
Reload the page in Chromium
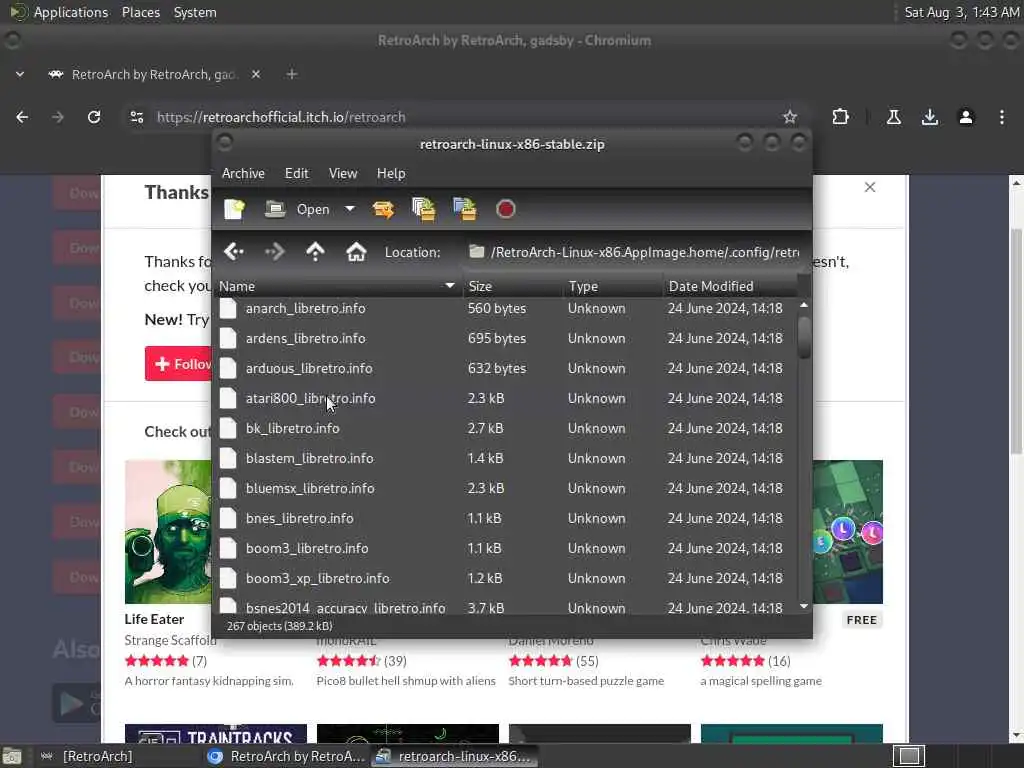coord(94,117)
